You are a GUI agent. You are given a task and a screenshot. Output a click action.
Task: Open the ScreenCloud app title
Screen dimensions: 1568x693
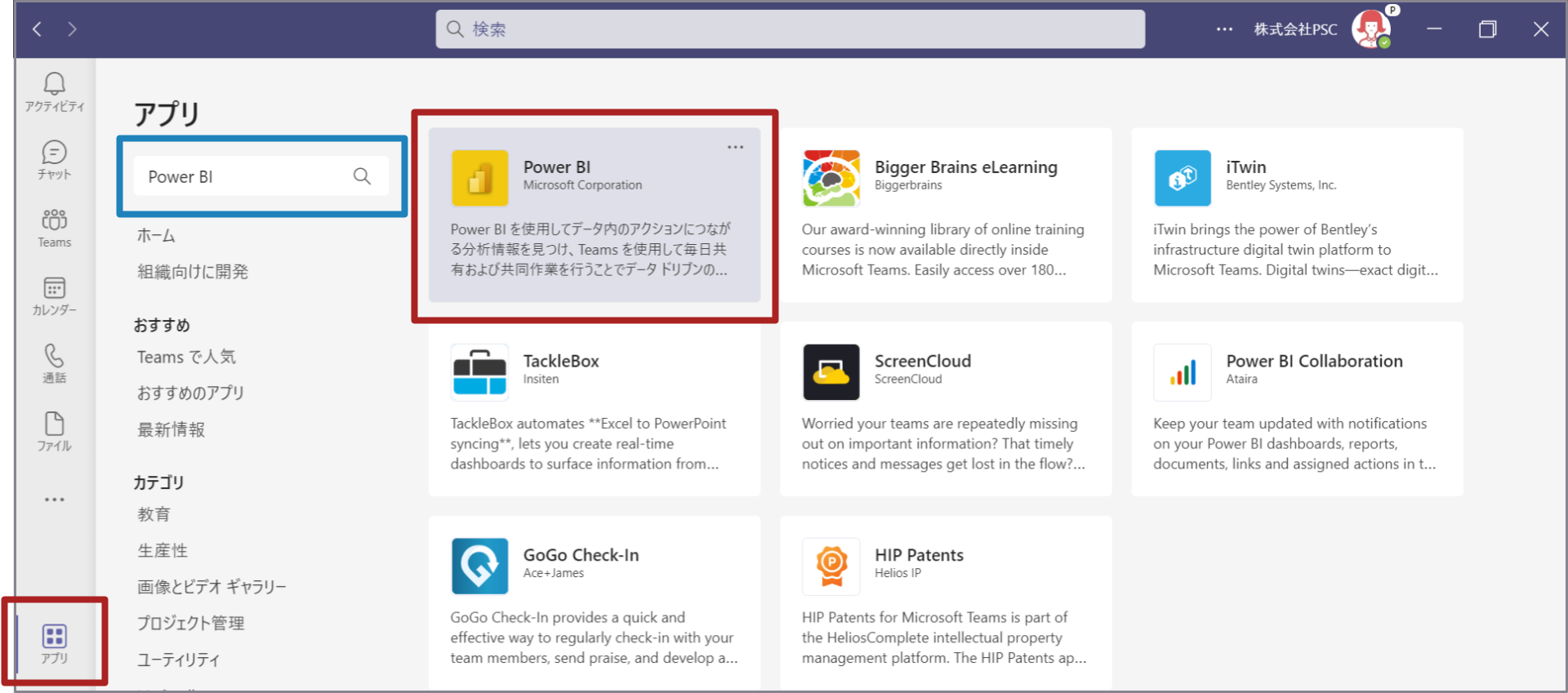(923, 361)
